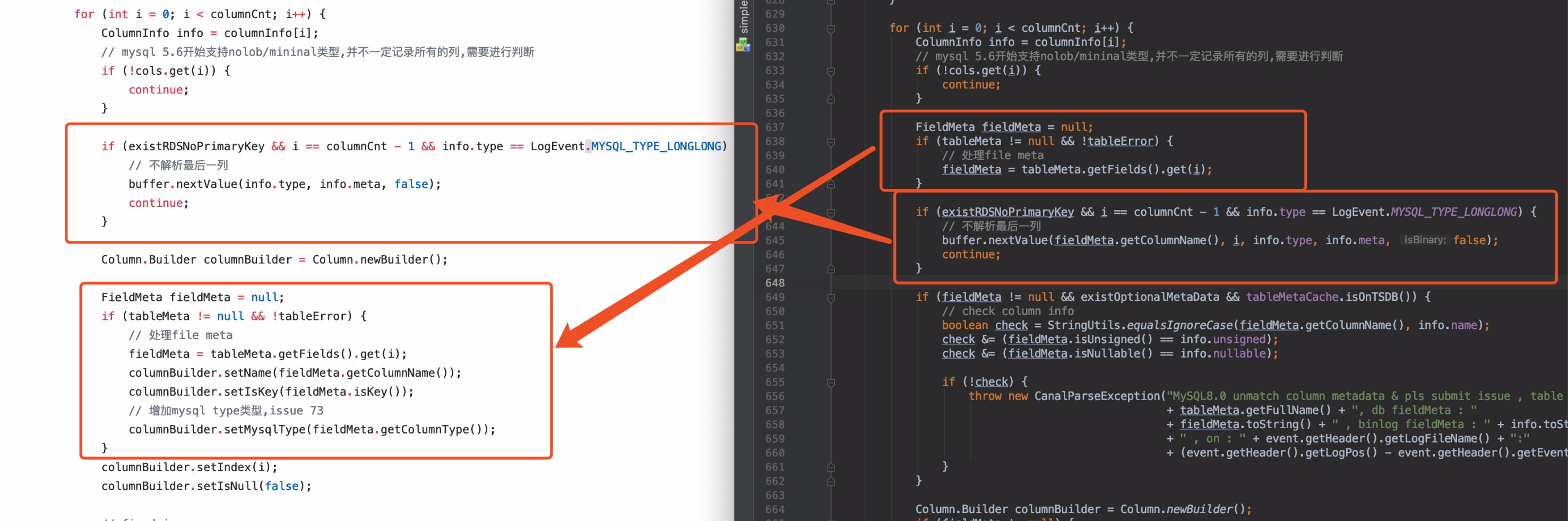Screen dimensions: 1568x521
Task: Click 'boolean' keyword on line 651
Action: tap(965, 326)
